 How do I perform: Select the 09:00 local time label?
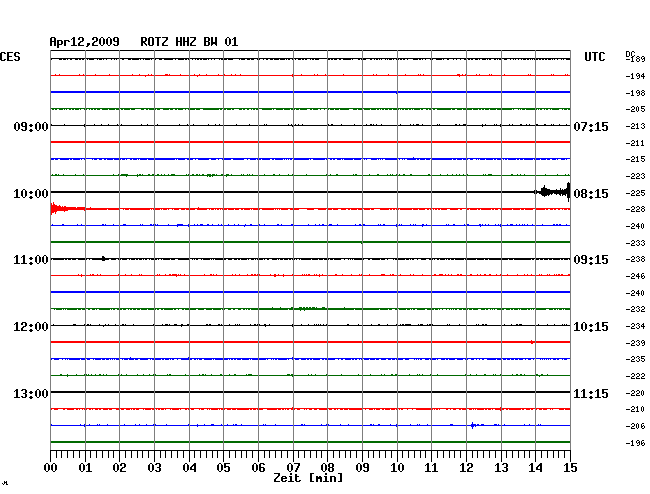pyautogui.click(x=31, y=126)
